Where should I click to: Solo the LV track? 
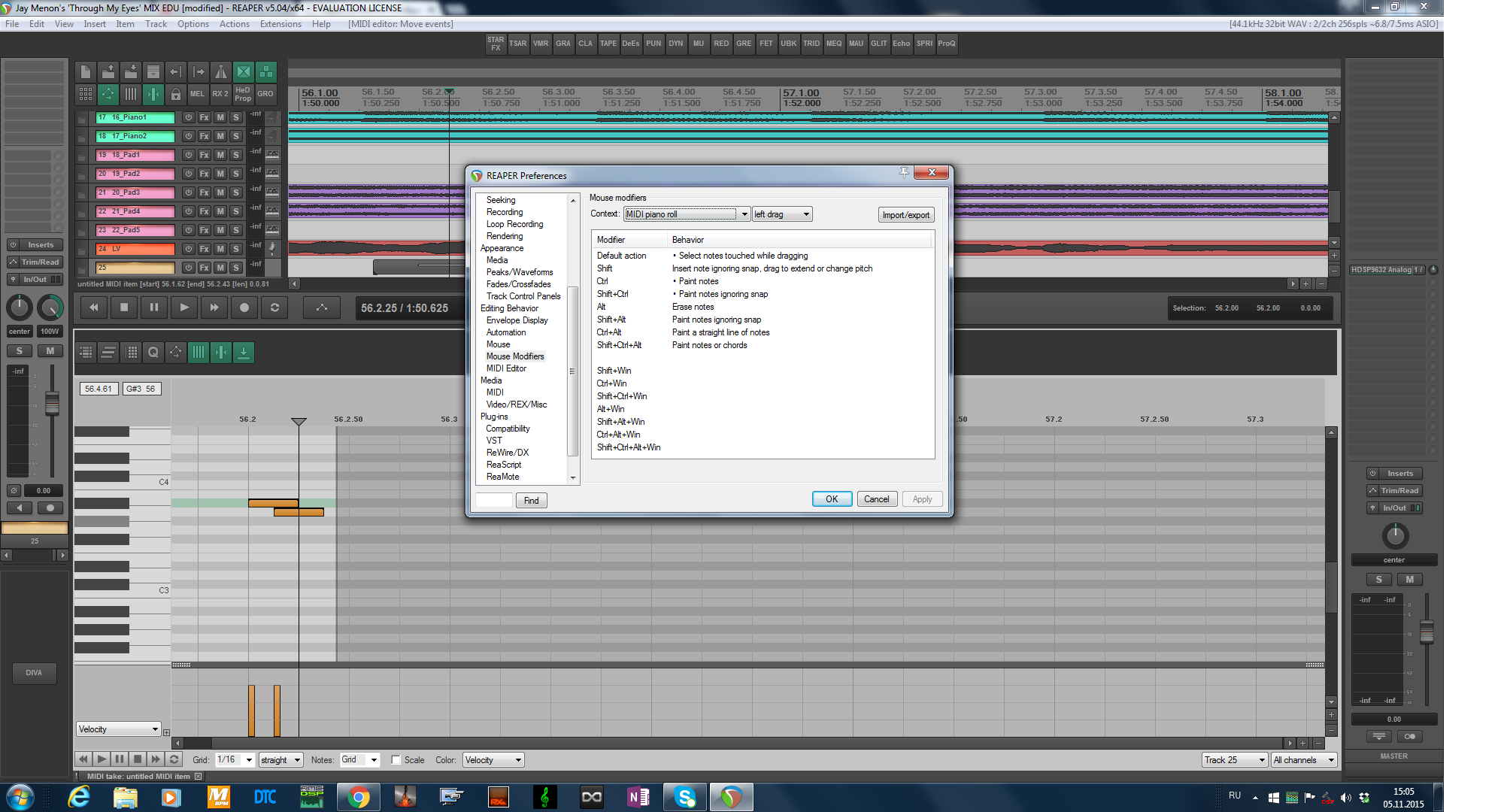(235, 249)
